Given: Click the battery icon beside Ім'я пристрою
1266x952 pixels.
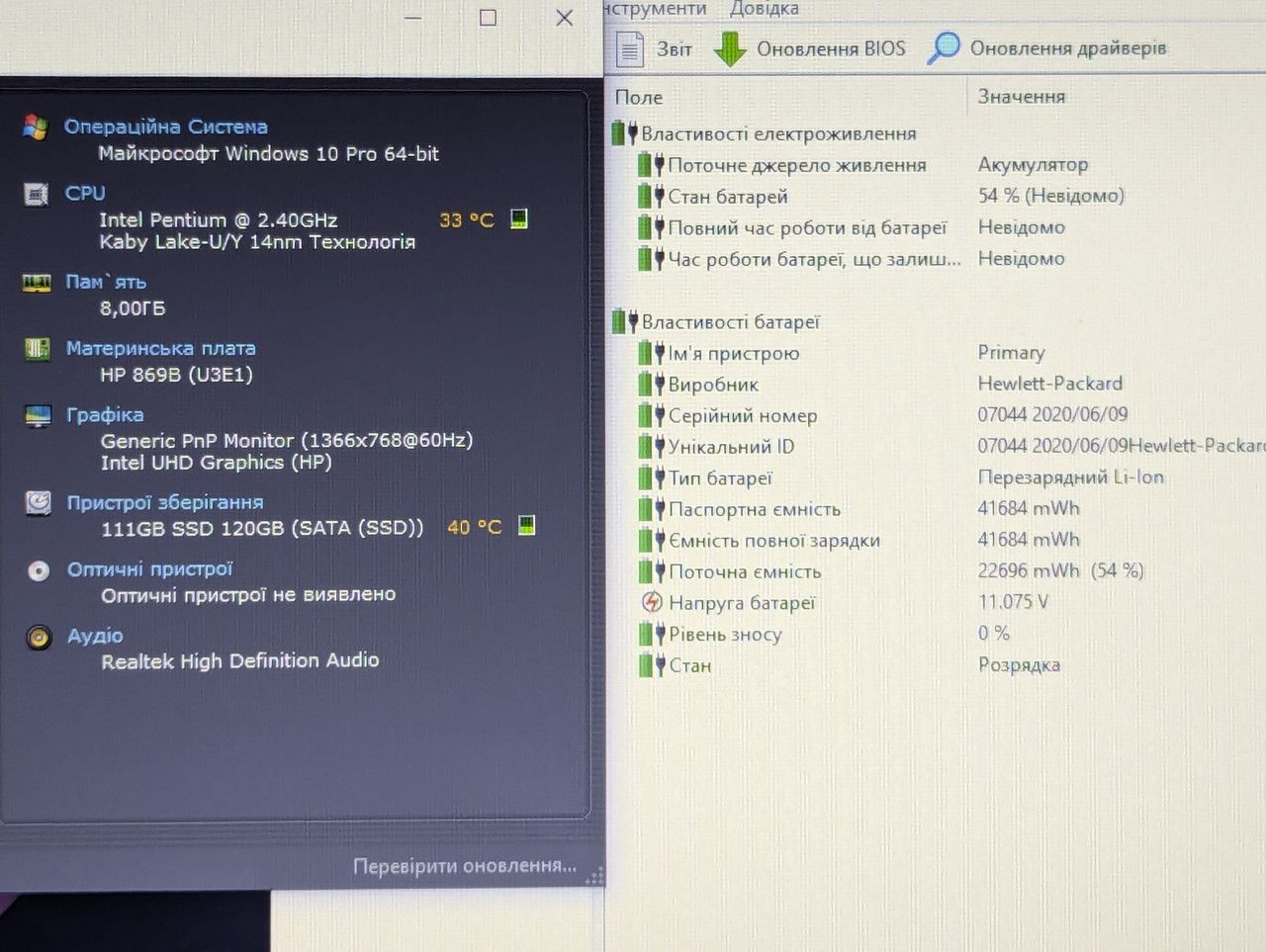Looking at the screenshot, I should [x=651, y=353].
